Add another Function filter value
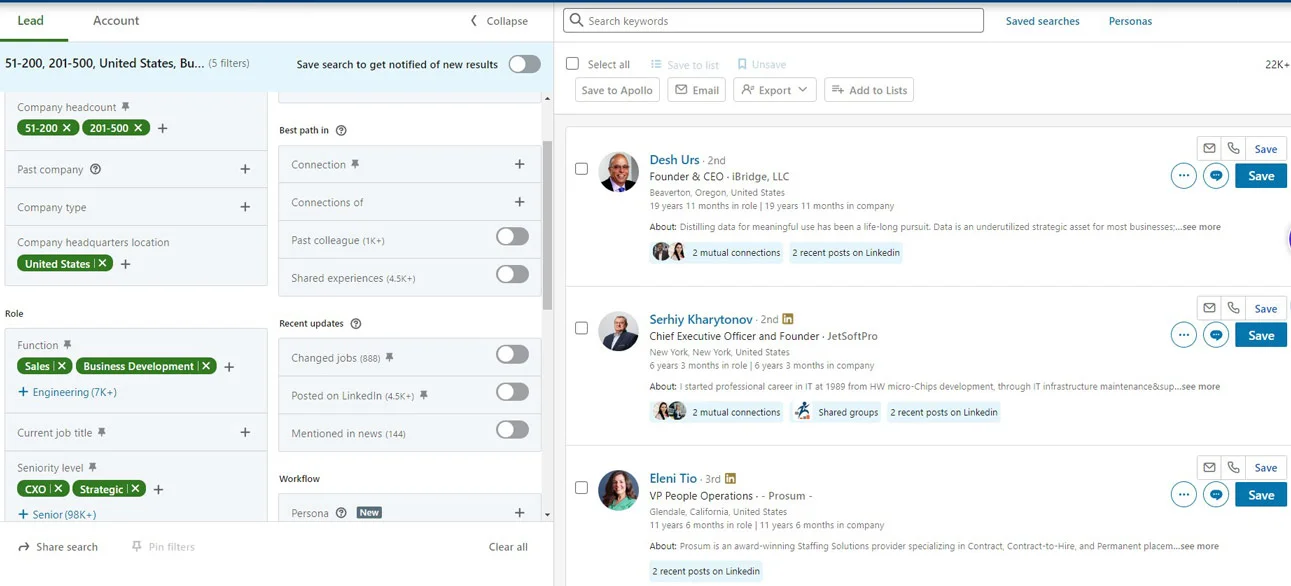 (229, 367)
